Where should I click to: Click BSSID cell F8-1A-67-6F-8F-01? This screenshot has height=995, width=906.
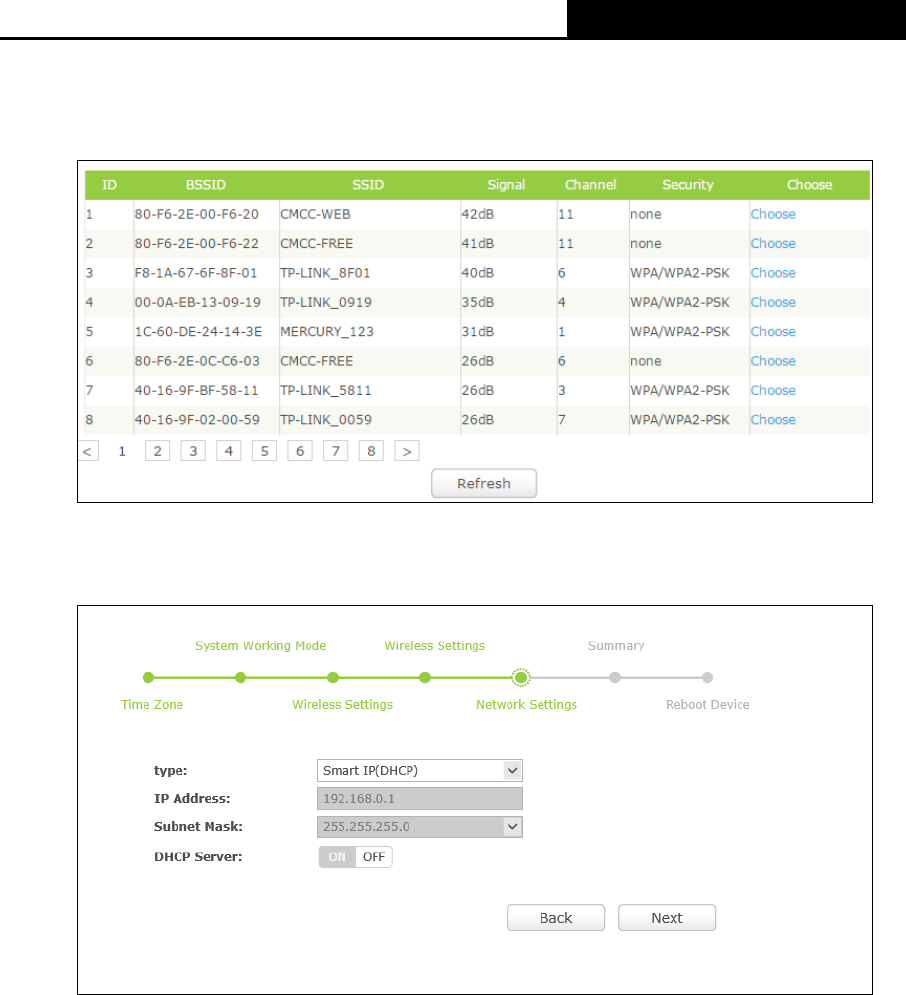pyautogui.click(x=196, y=273)
